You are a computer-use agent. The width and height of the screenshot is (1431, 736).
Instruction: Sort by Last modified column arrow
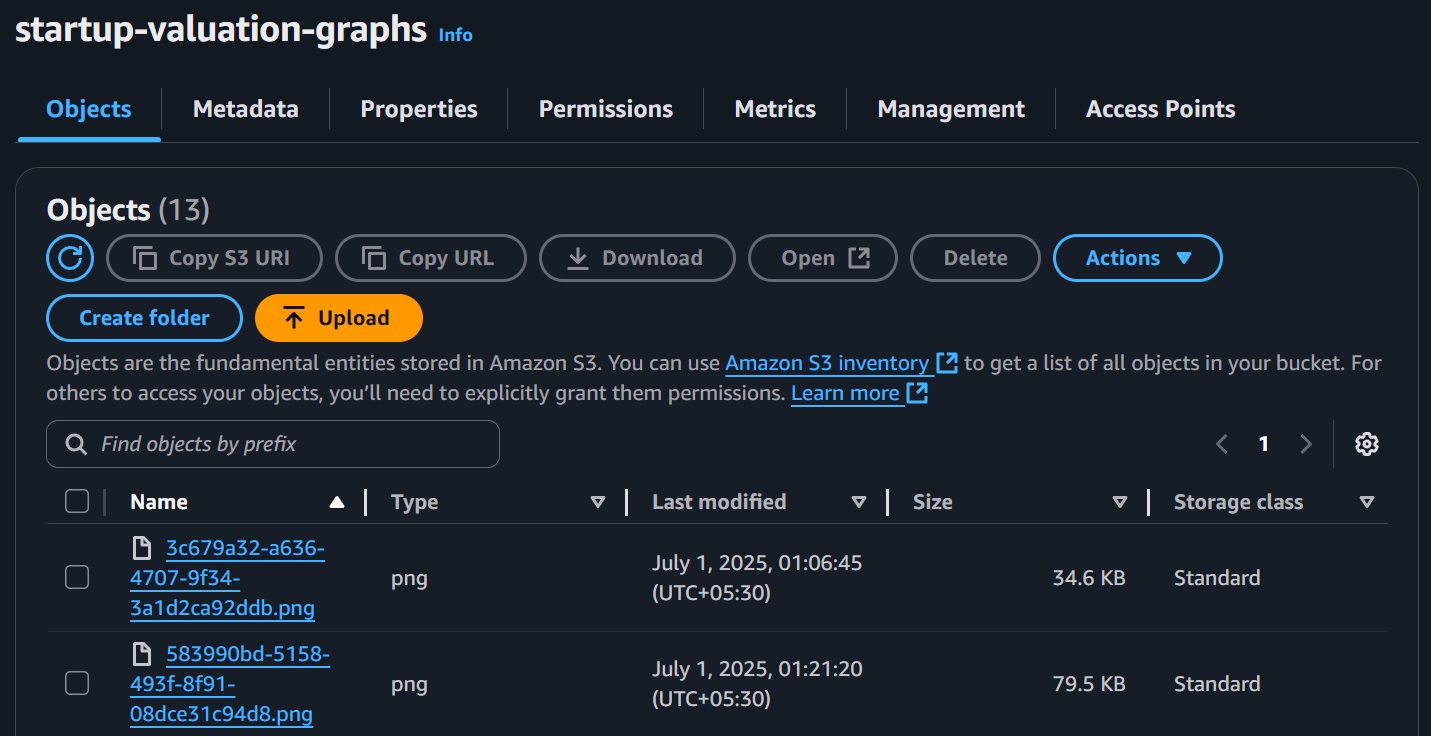tap(858, 502)
